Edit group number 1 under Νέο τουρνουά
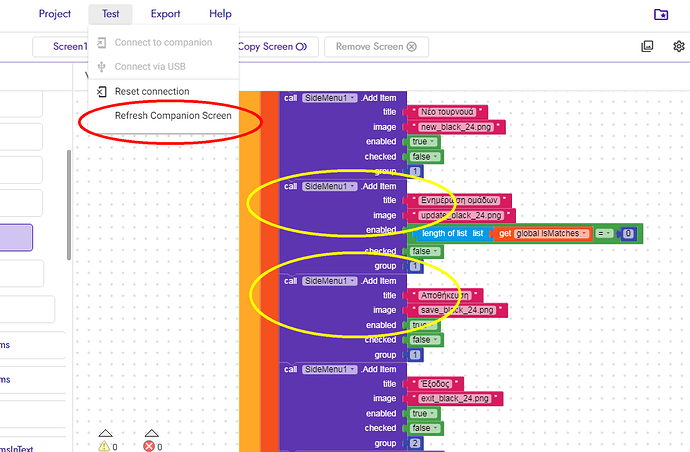This screenshot has width=690, height=452. (415, 171)
